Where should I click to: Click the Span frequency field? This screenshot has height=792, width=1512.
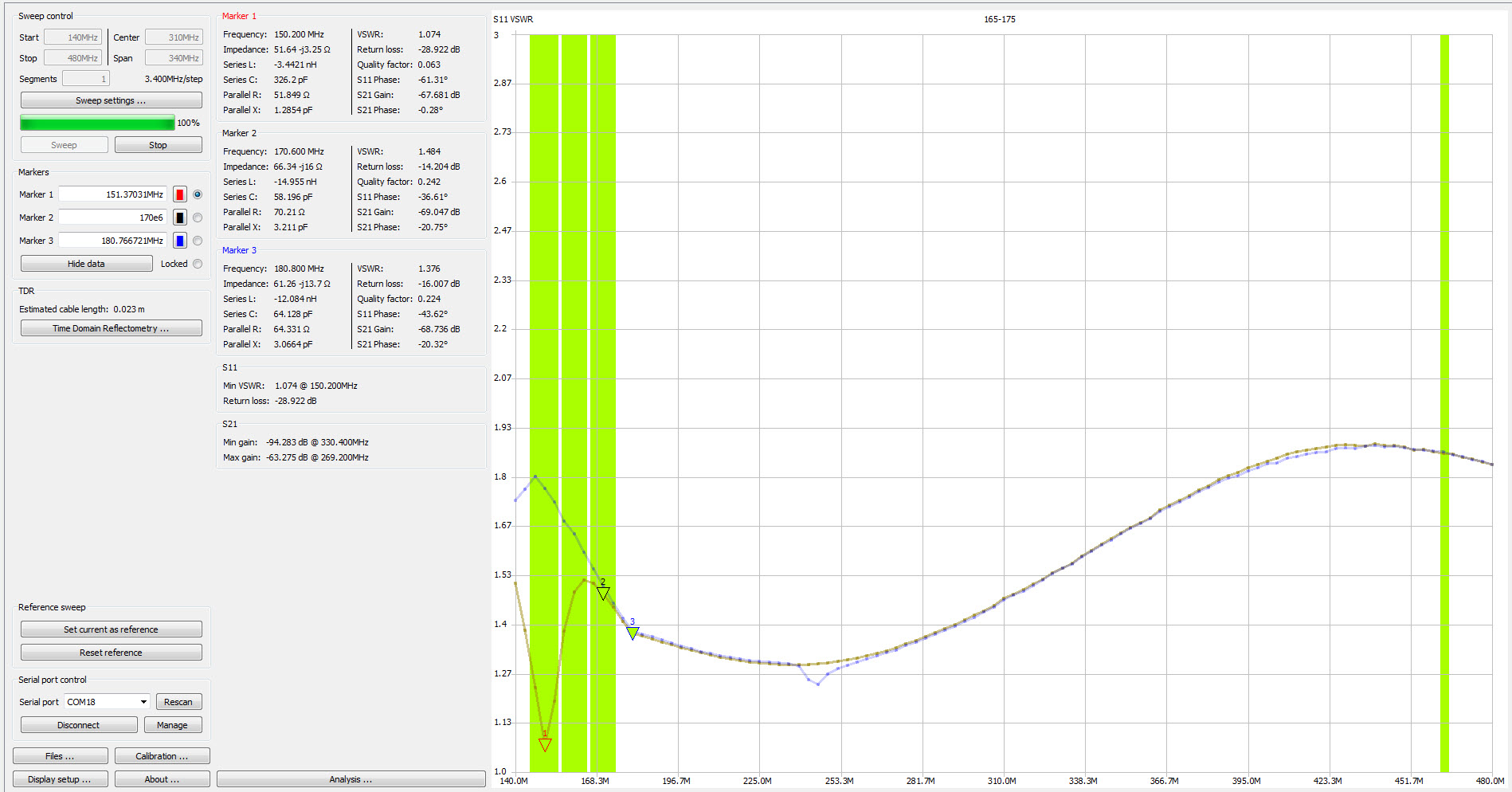174,58
